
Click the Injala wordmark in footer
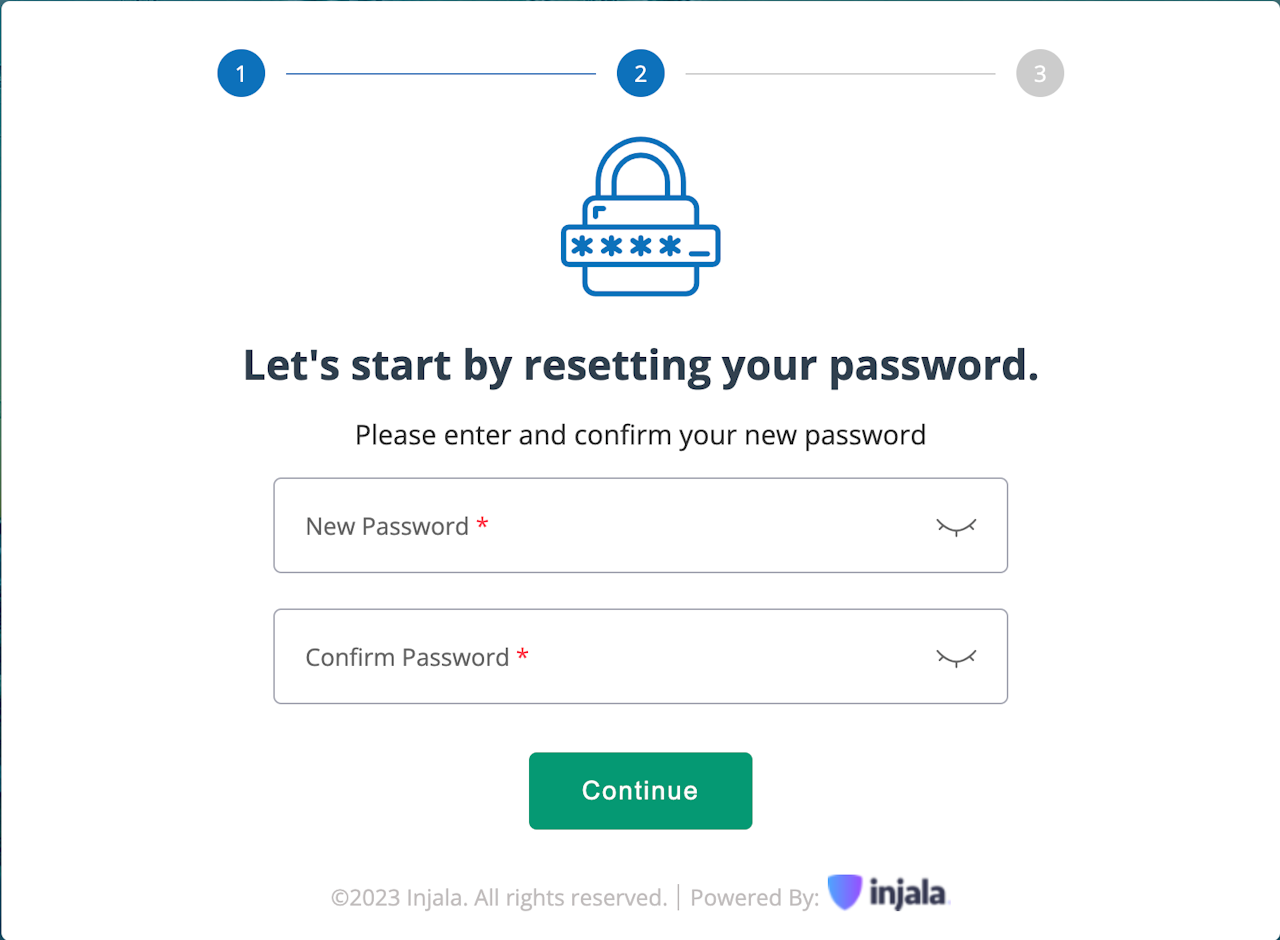[x=908, y=893]
